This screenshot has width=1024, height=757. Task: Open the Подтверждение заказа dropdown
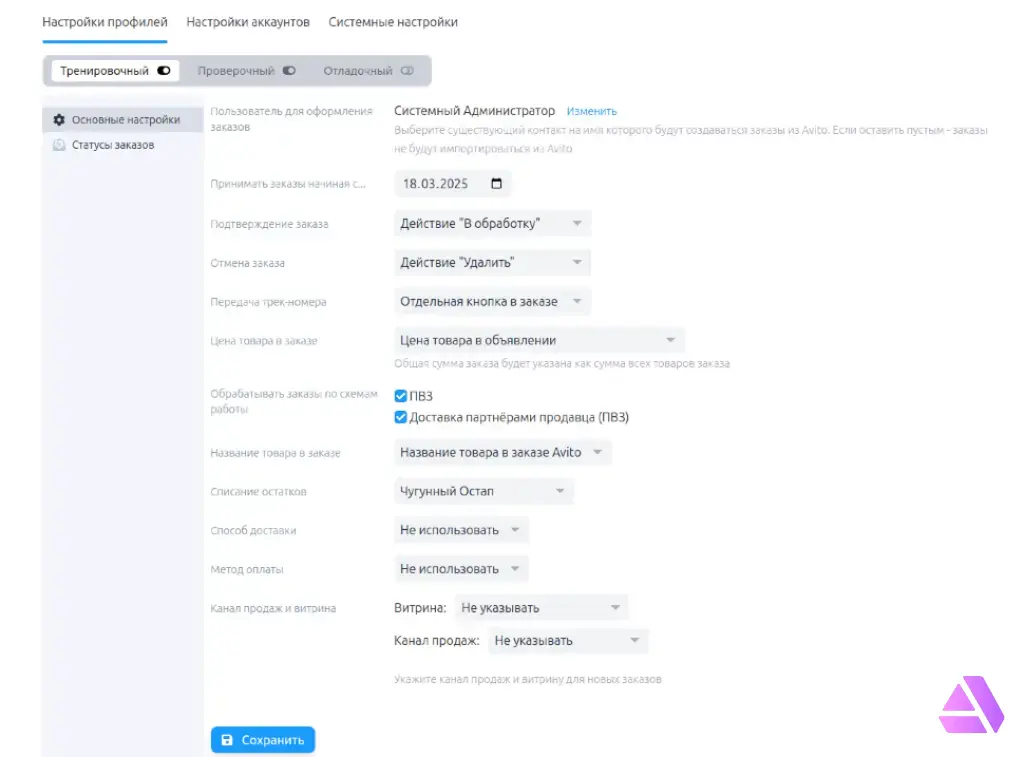click(491, 223)
